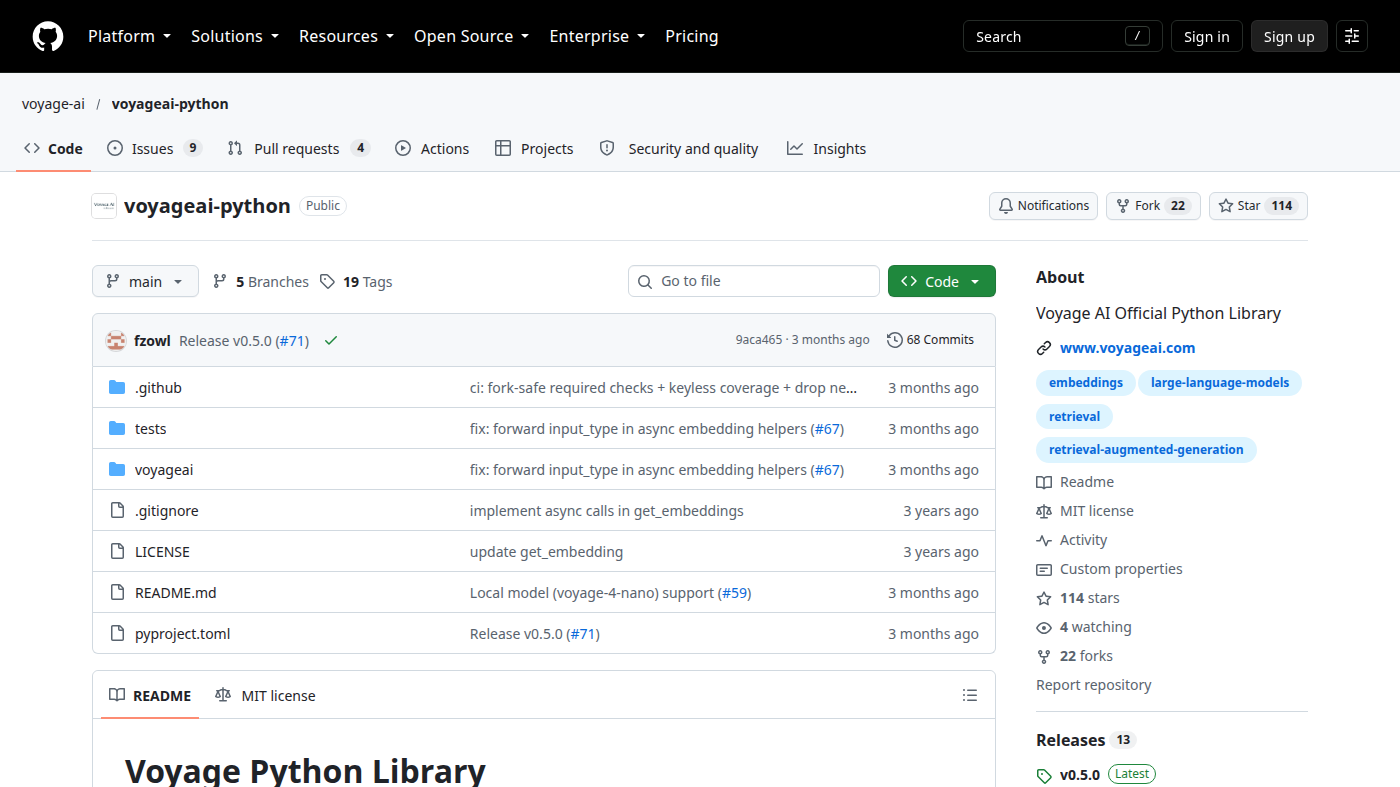Click the Pricing link in header
The height and width of the screenshot is (787, 1400).
click(x=692, y=36)
